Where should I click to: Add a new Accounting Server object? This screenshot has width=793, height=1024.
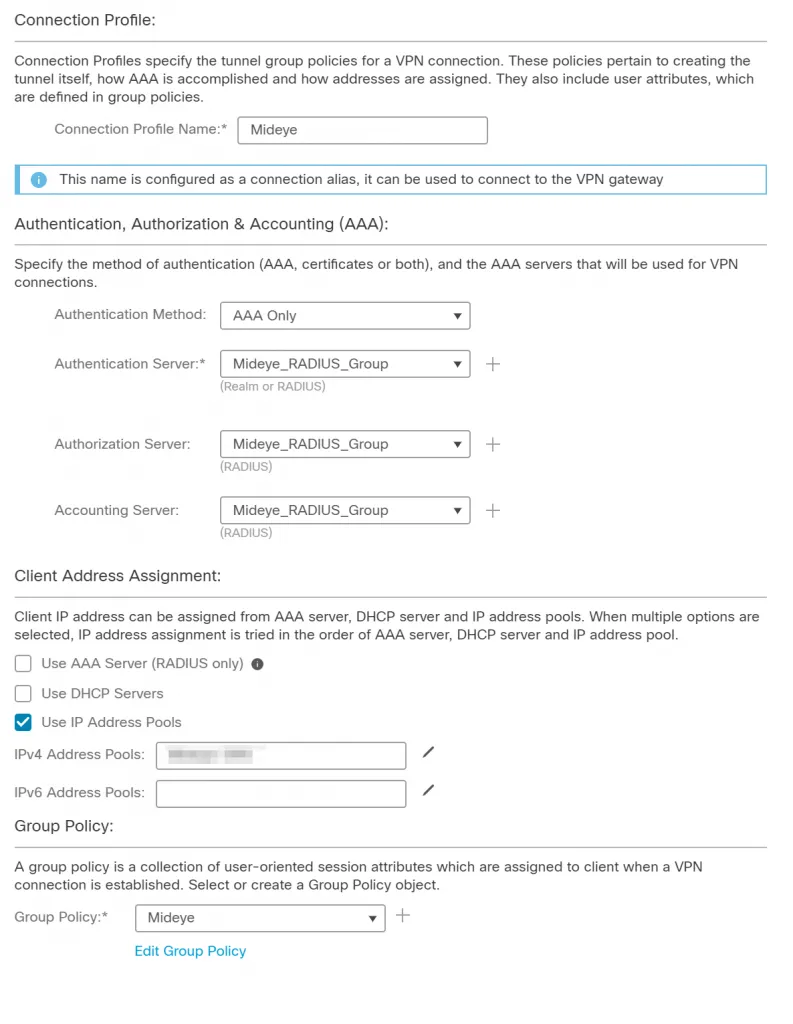pos(492,510)
